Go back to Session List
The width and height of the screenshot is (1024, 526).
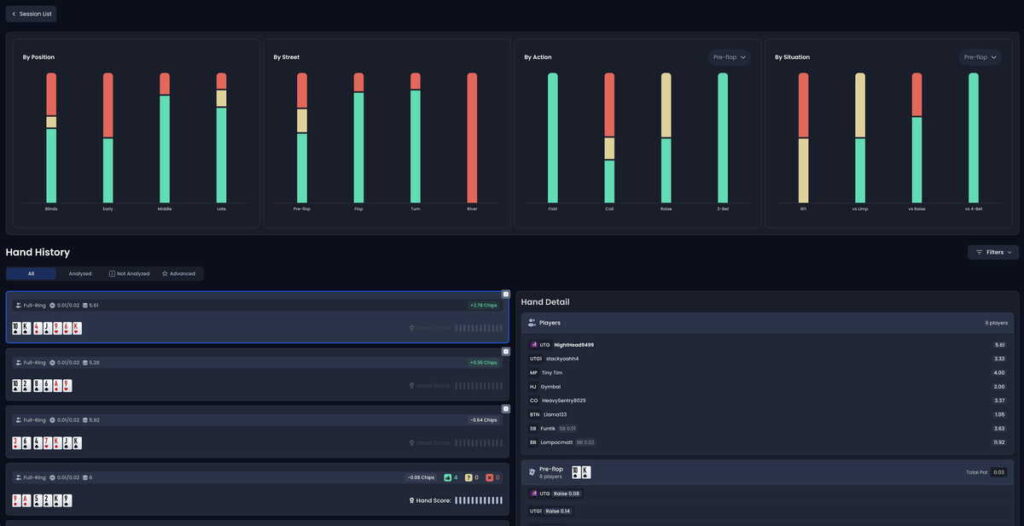point(31,14)
